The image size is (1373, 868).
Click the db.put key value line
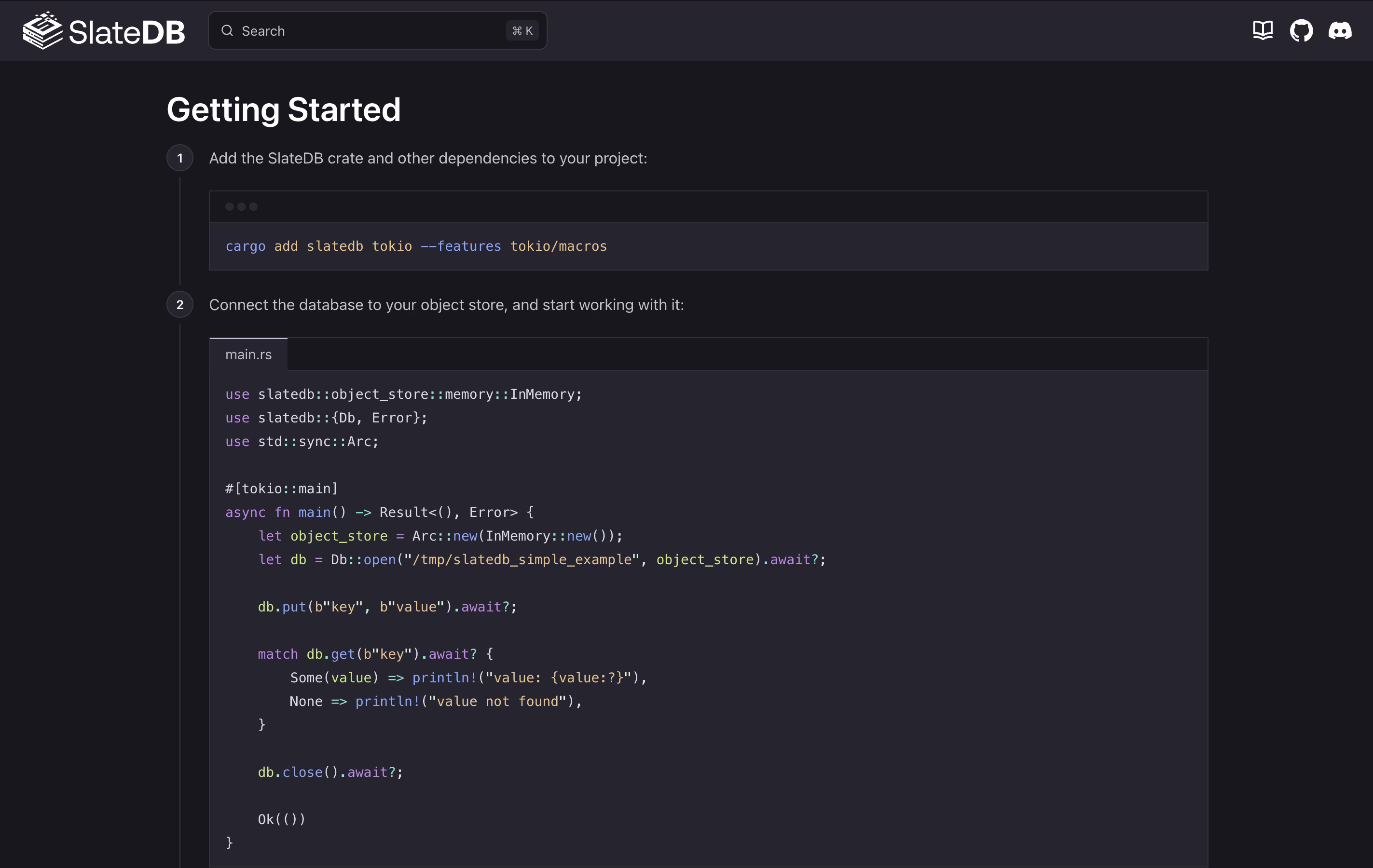[387, 607]
